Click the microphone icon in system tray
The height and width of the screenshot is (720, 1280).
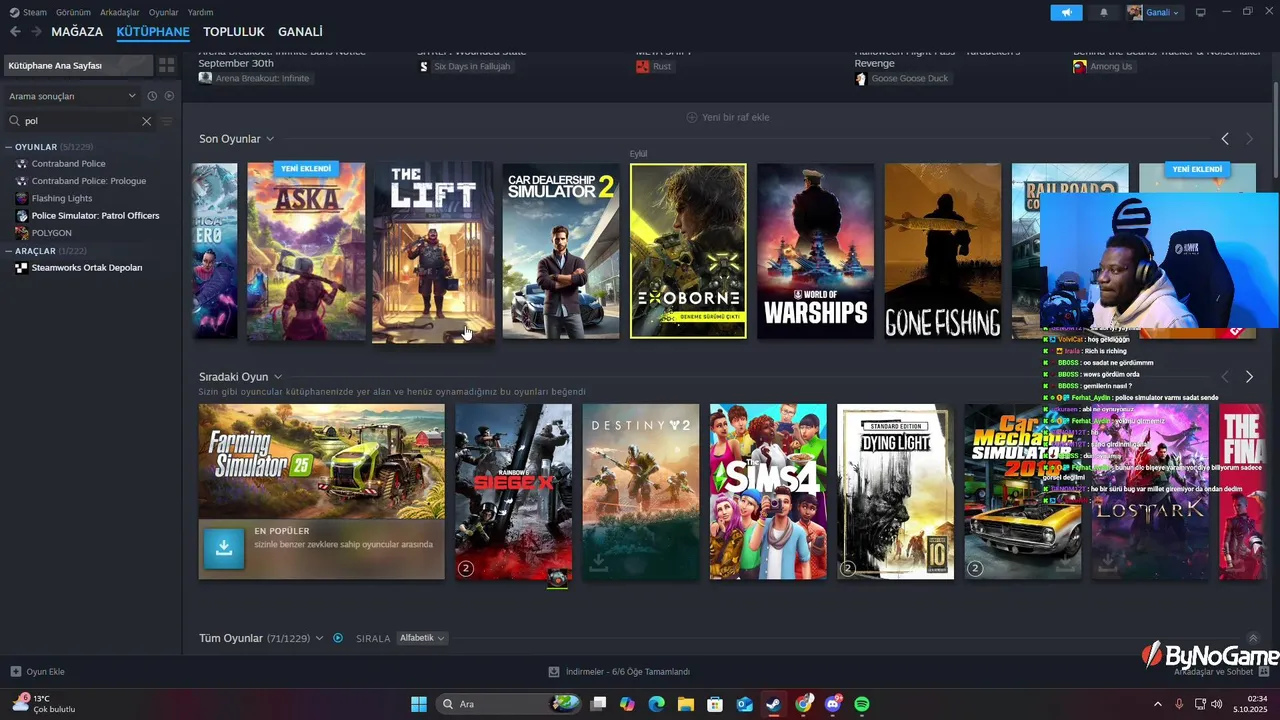[x=1180, y=704]
